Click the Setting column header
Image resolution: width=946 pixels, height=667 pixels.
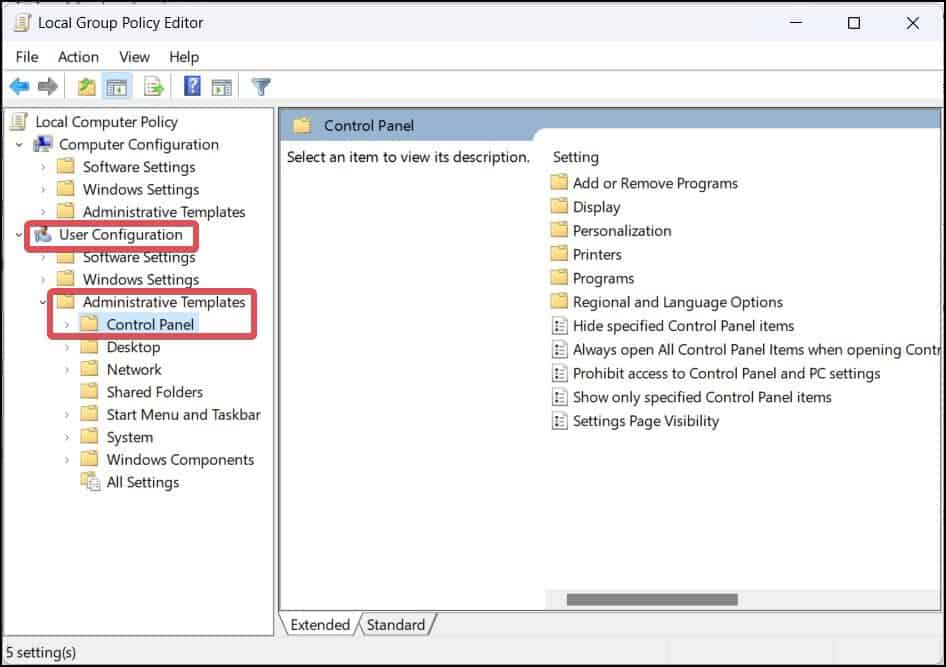pyautogui.click(x=576, y=157)
